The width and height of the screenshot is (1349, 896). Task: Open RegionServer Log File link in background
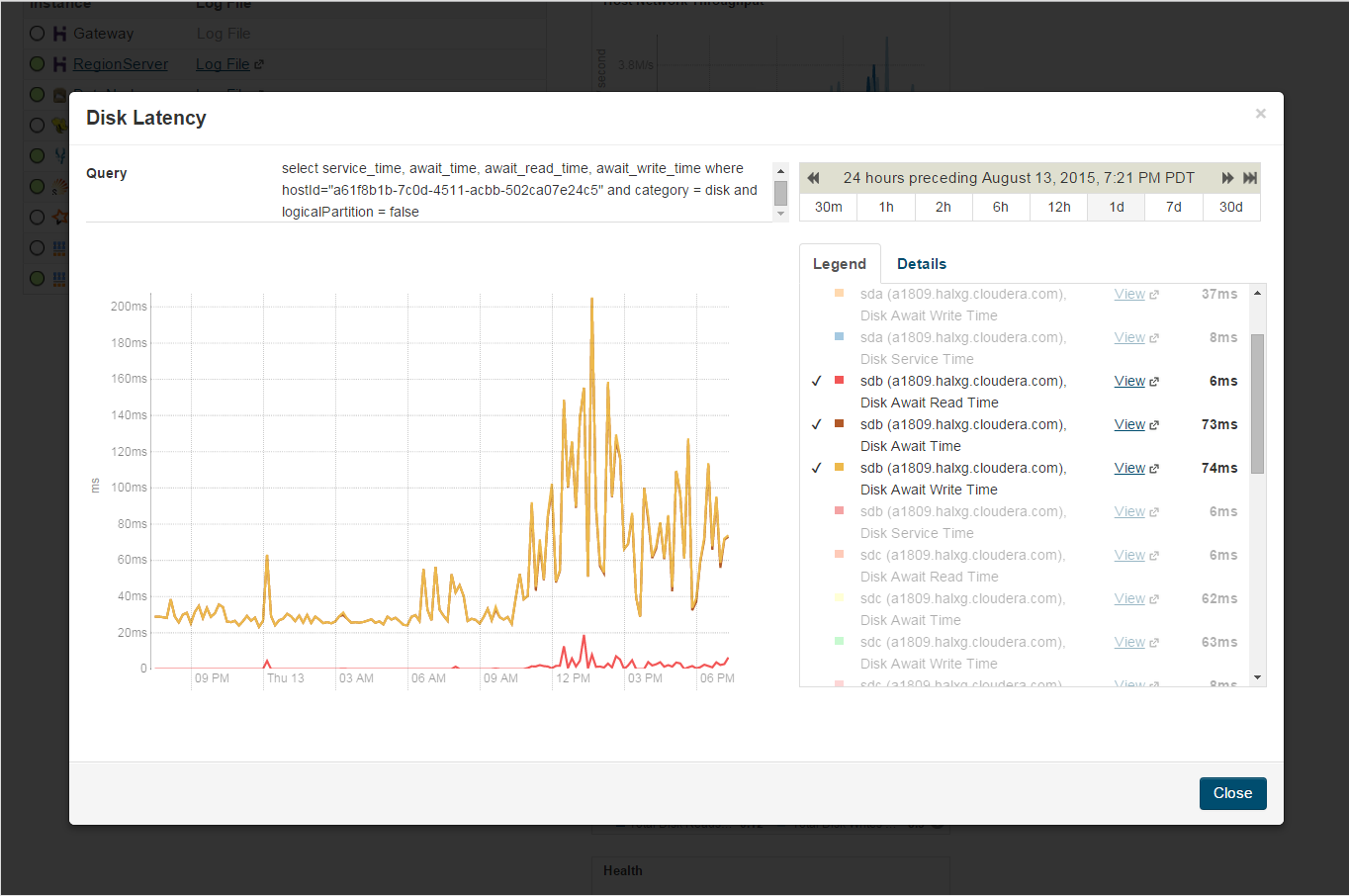[223, 64]
